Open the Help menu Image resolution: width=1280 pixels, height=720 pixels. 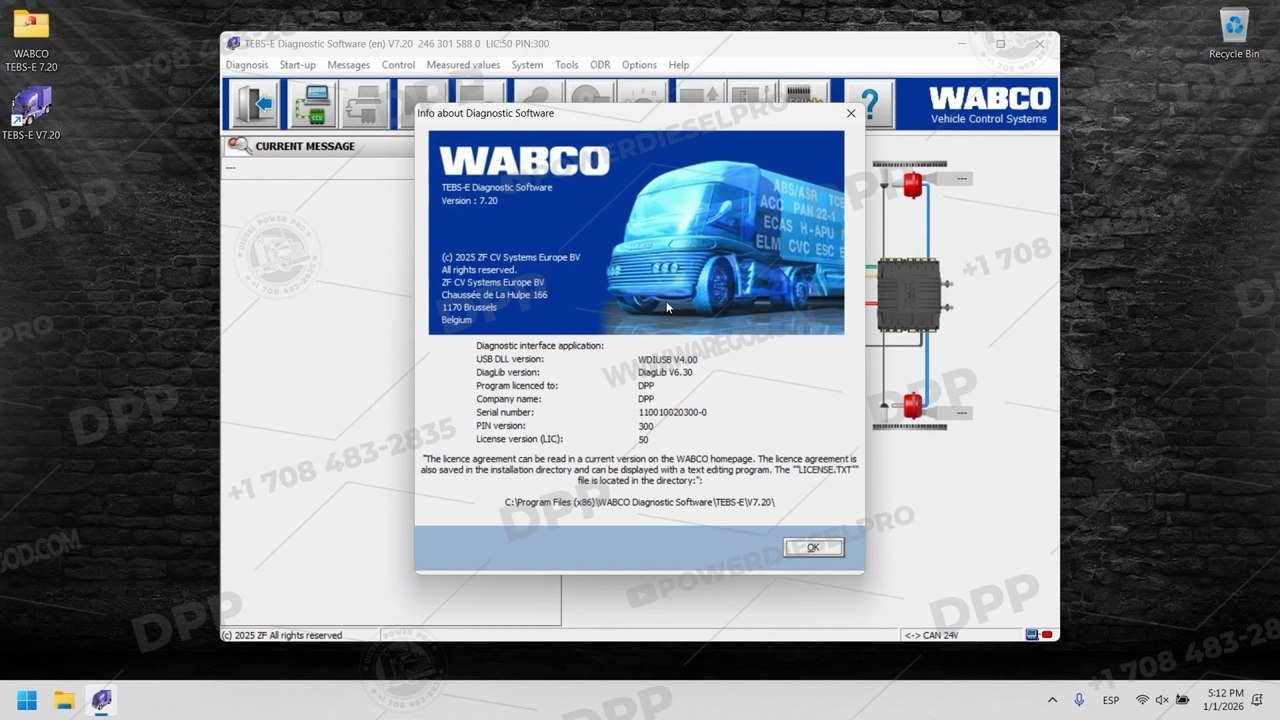[x=679, y=65]
